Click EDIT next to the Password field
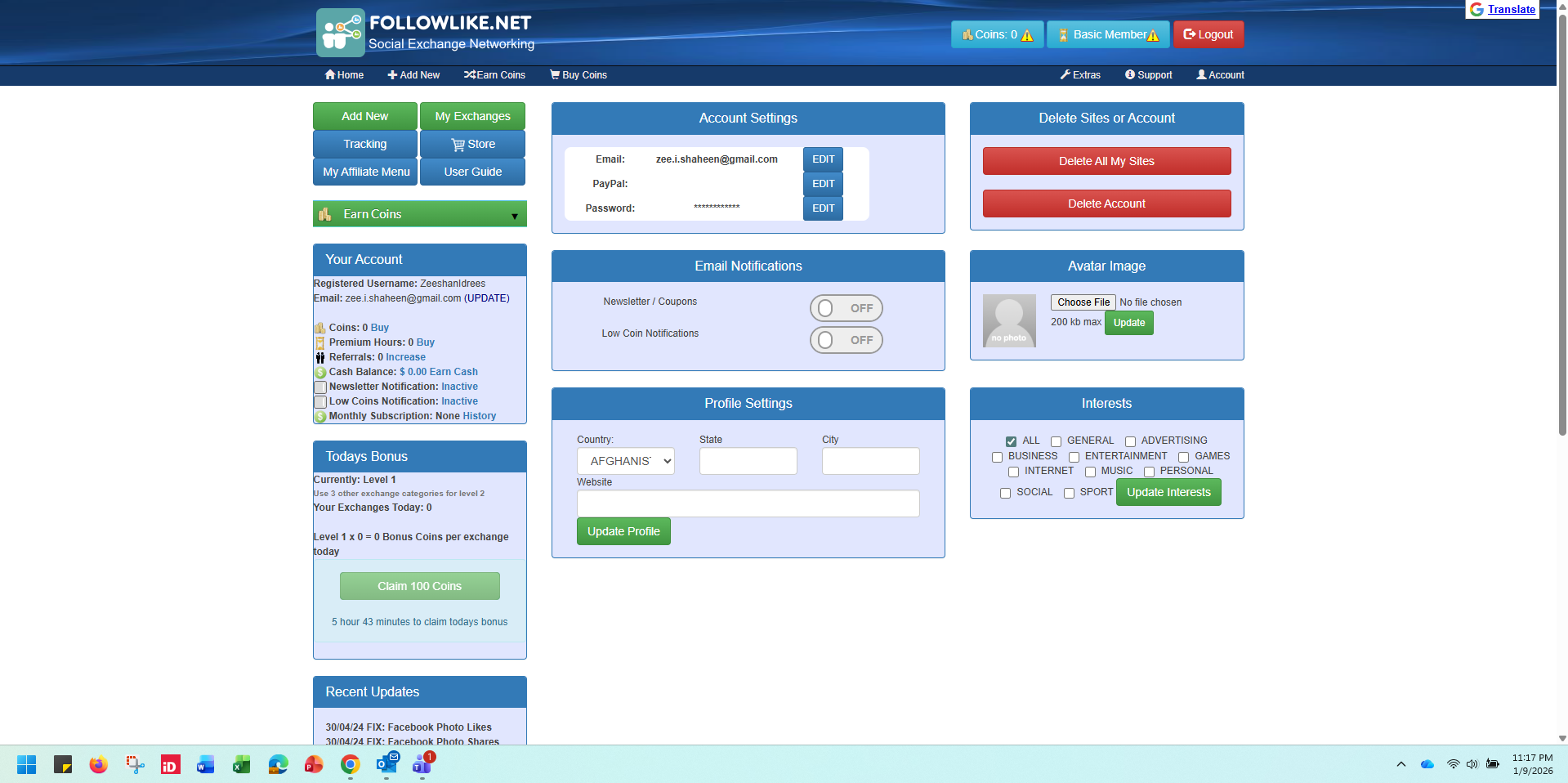This screenshot has height=783, width=1568. click(823, 208)
